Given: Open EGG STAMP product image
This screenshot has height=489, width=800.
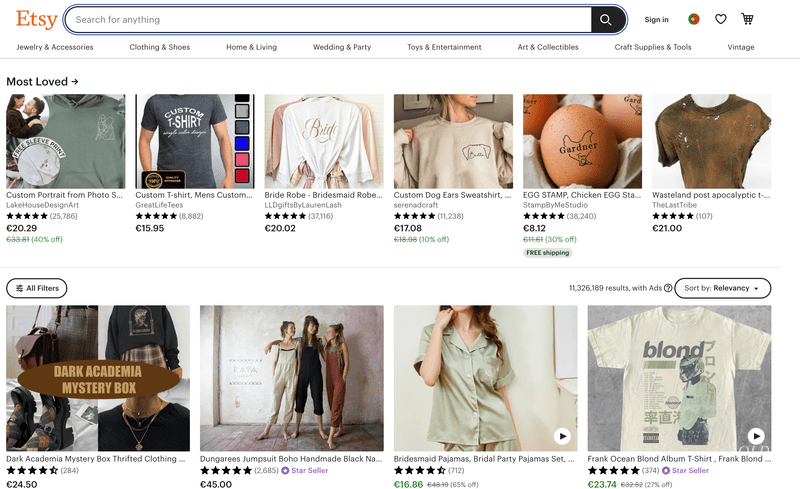Looking at the screenshot, I should click(x=582, y=141).
